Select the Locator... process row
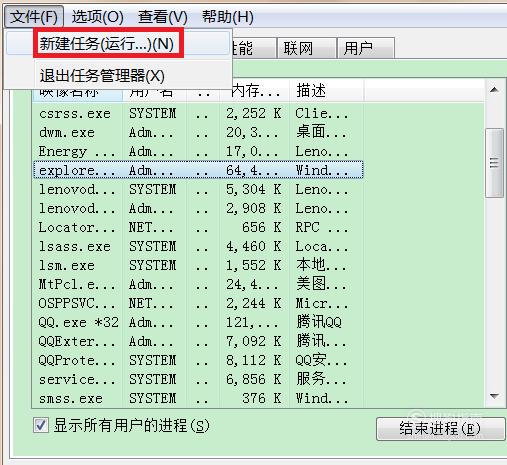This screenshot has width=507, height=465. [198, 228]
